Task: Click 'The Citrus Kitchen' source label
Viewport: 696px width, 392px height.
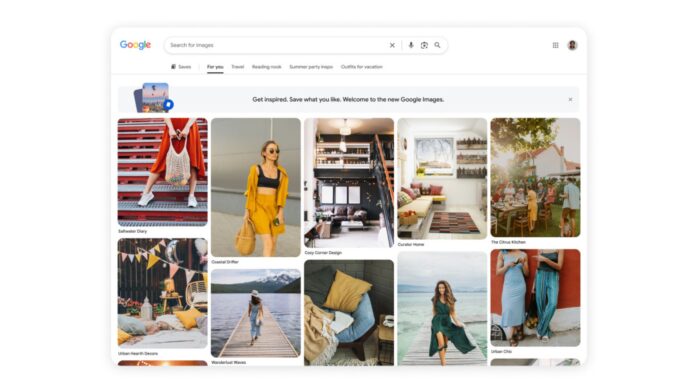Action: coord(508,242)
